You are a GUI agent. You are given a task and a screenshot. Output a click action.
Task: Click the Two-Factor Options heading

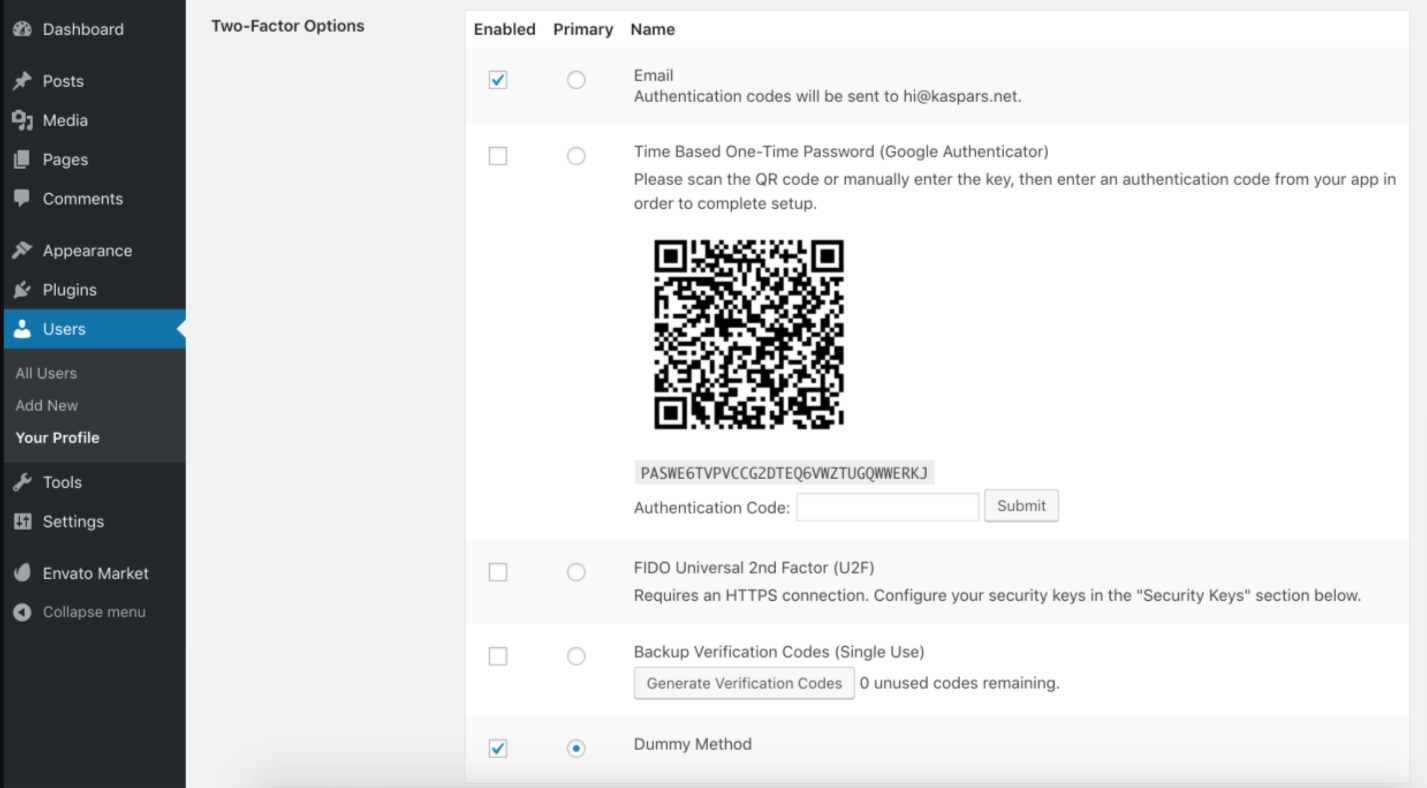tap(288, 25)
